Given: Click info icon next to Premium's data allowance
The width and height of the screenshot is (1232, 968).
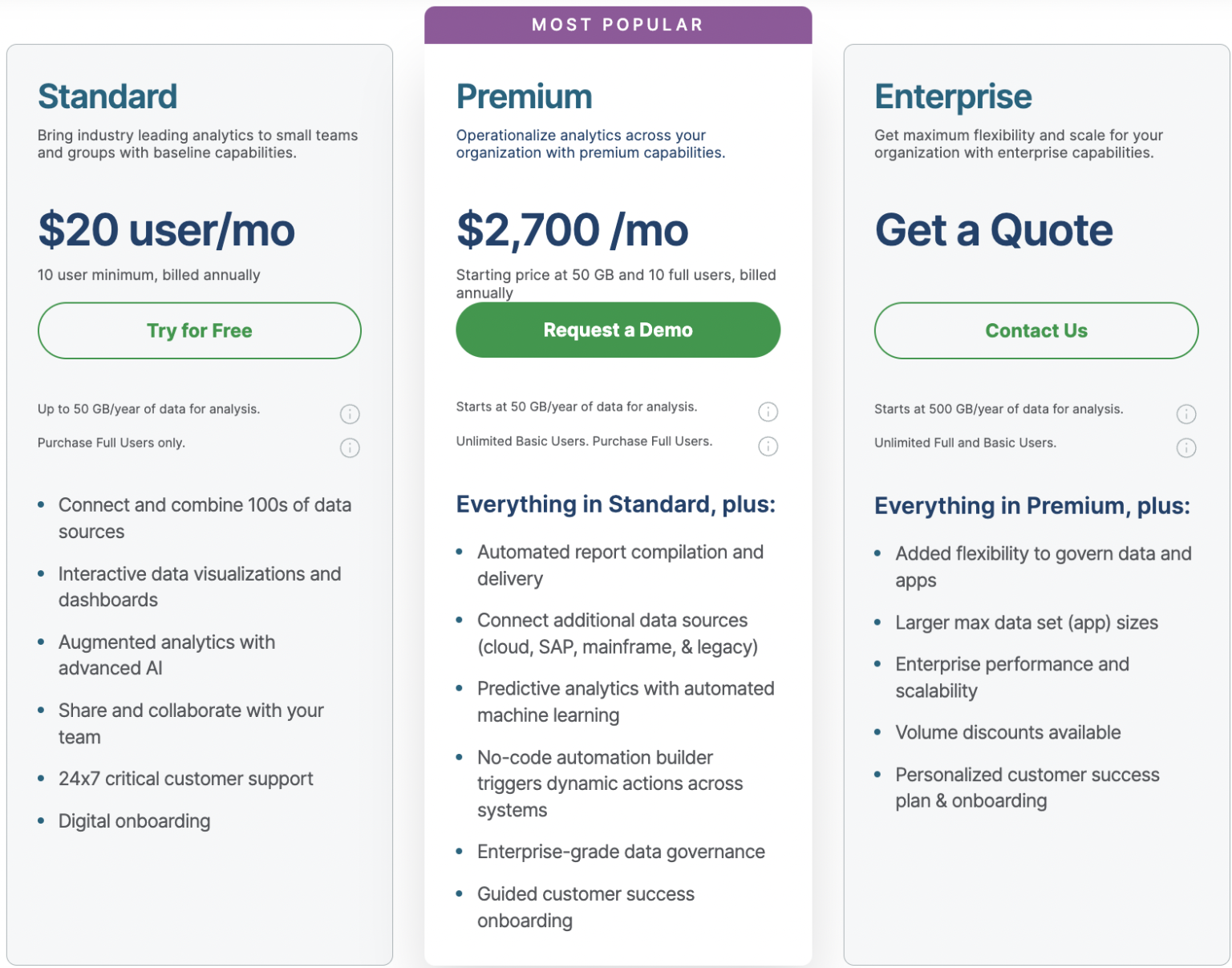Looking at the screenshot, I should coord(768,411).
